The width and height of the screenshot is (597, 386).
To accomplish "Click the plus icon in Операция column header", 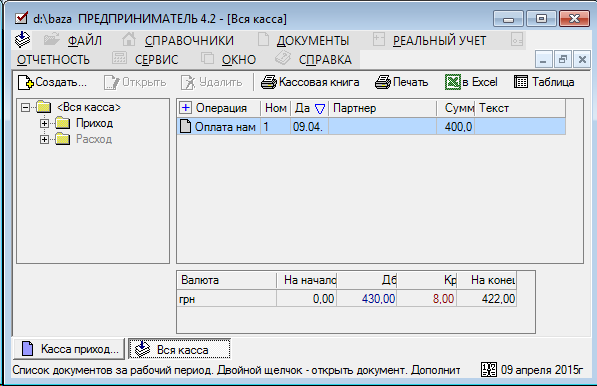I will (185, 108).
